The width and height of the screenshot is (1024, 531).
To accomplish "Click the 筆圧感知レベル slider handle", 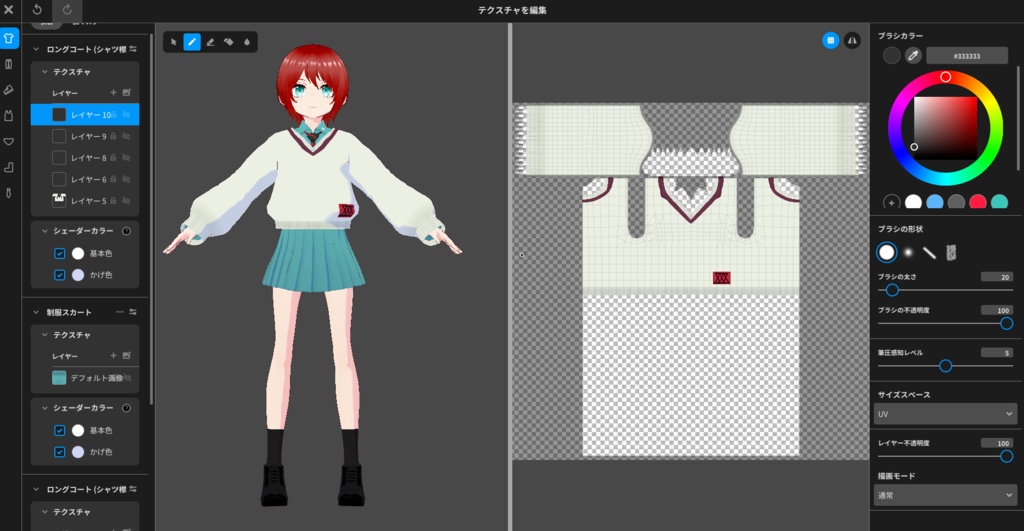I will [945, 366].
